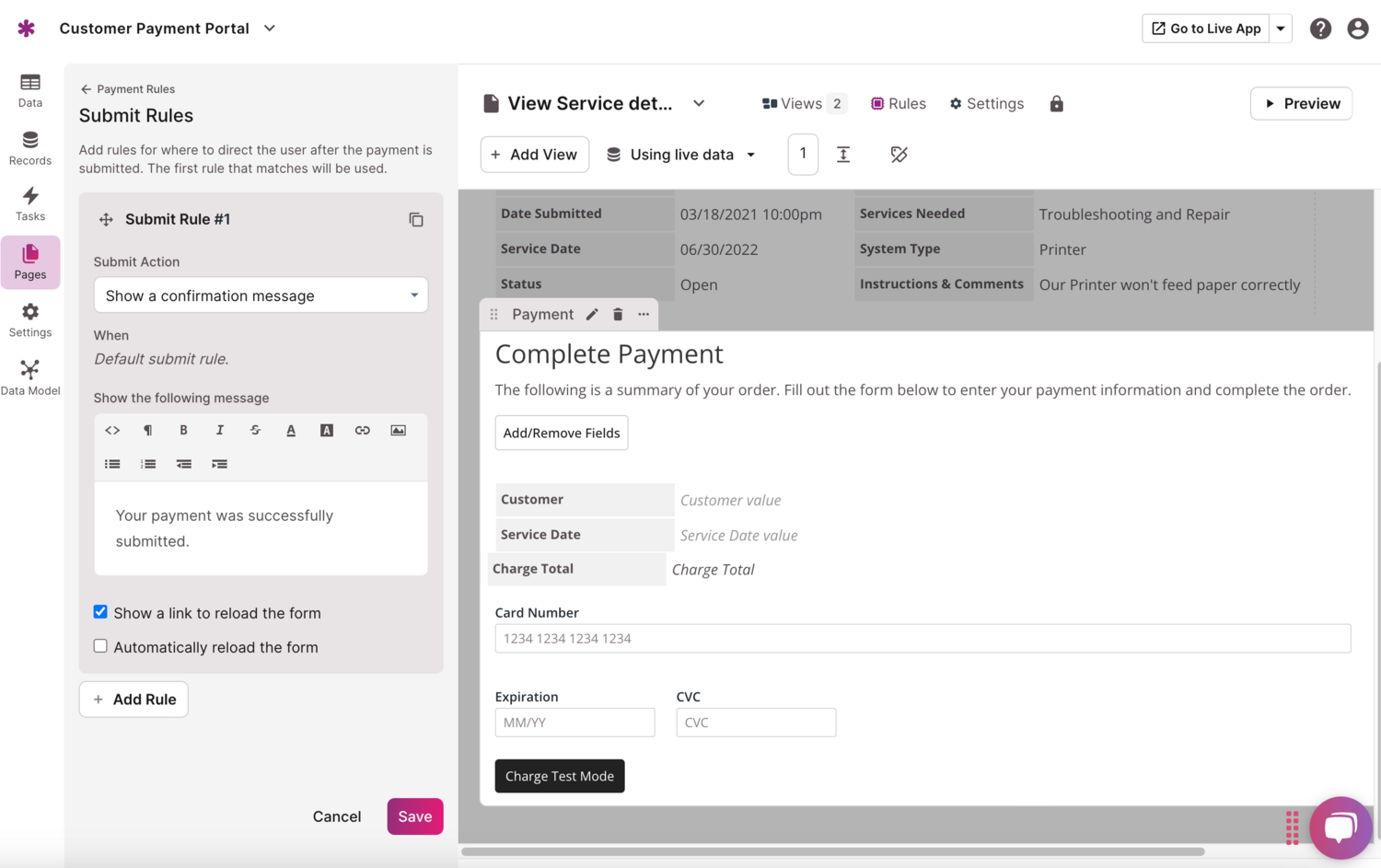Toggle the lock icon beside Settings
The height and width of the screenshot is (868, 1381).
(x=1056, y=103)
